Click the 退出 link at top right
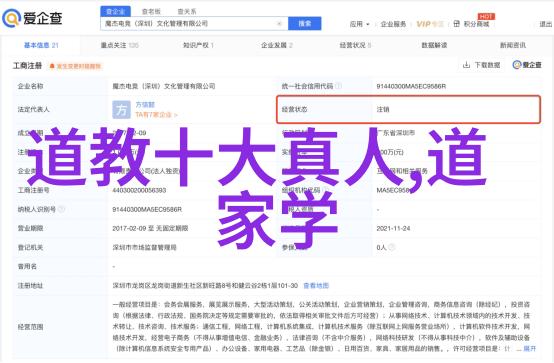Image resolution: width=554 pixels, height=363 pixels. coord(546,24)
